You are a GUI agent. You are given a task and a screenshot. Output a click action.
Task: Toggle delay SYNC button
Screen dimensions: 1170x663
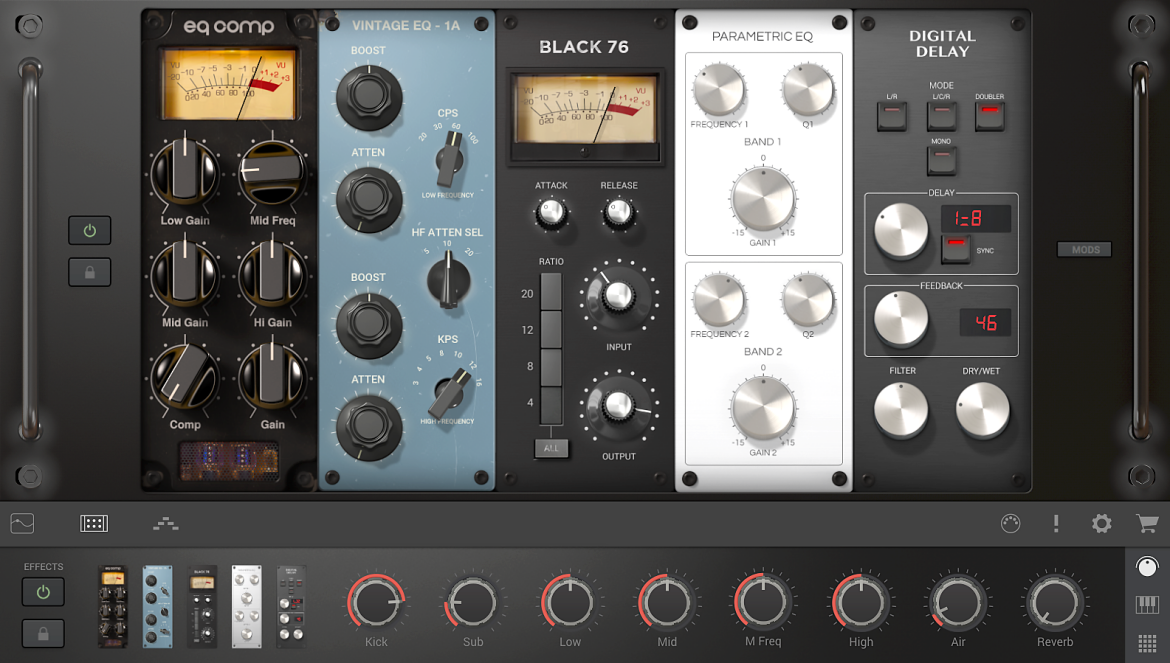[x=955, y=250]
